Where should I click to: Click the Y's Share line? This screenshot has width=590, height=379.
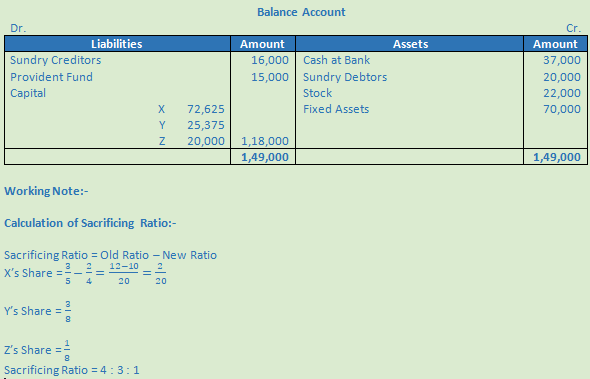pos(37,311)
